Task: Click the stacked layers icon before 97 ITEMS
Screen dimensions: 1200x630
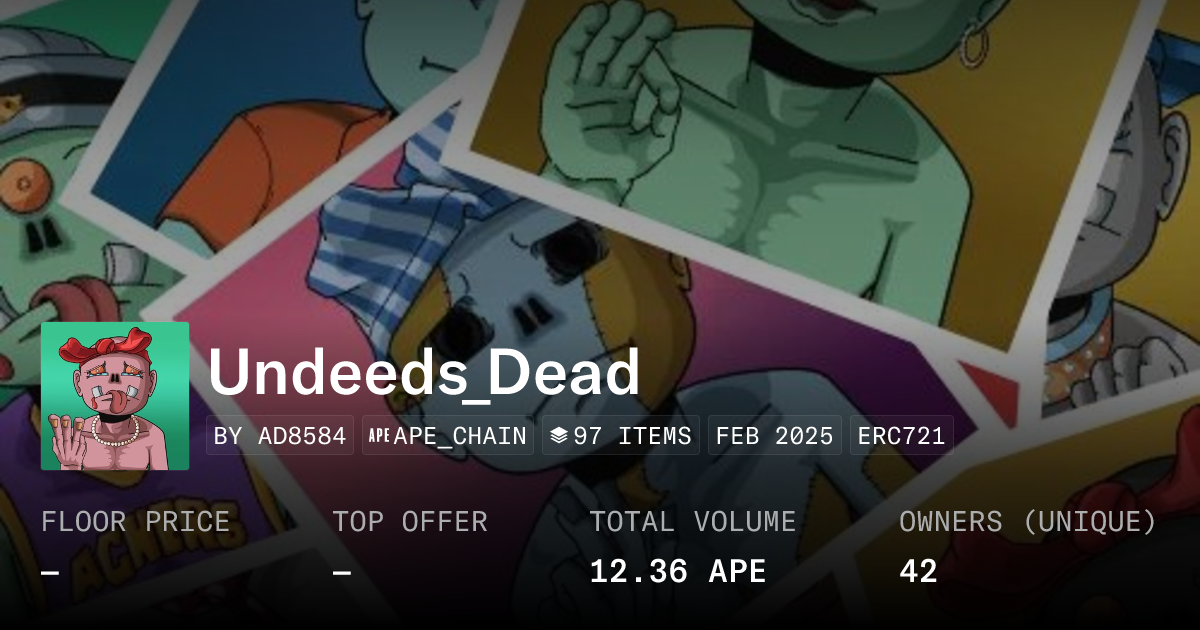Action: pyautogui.click(x=559, y=436)
